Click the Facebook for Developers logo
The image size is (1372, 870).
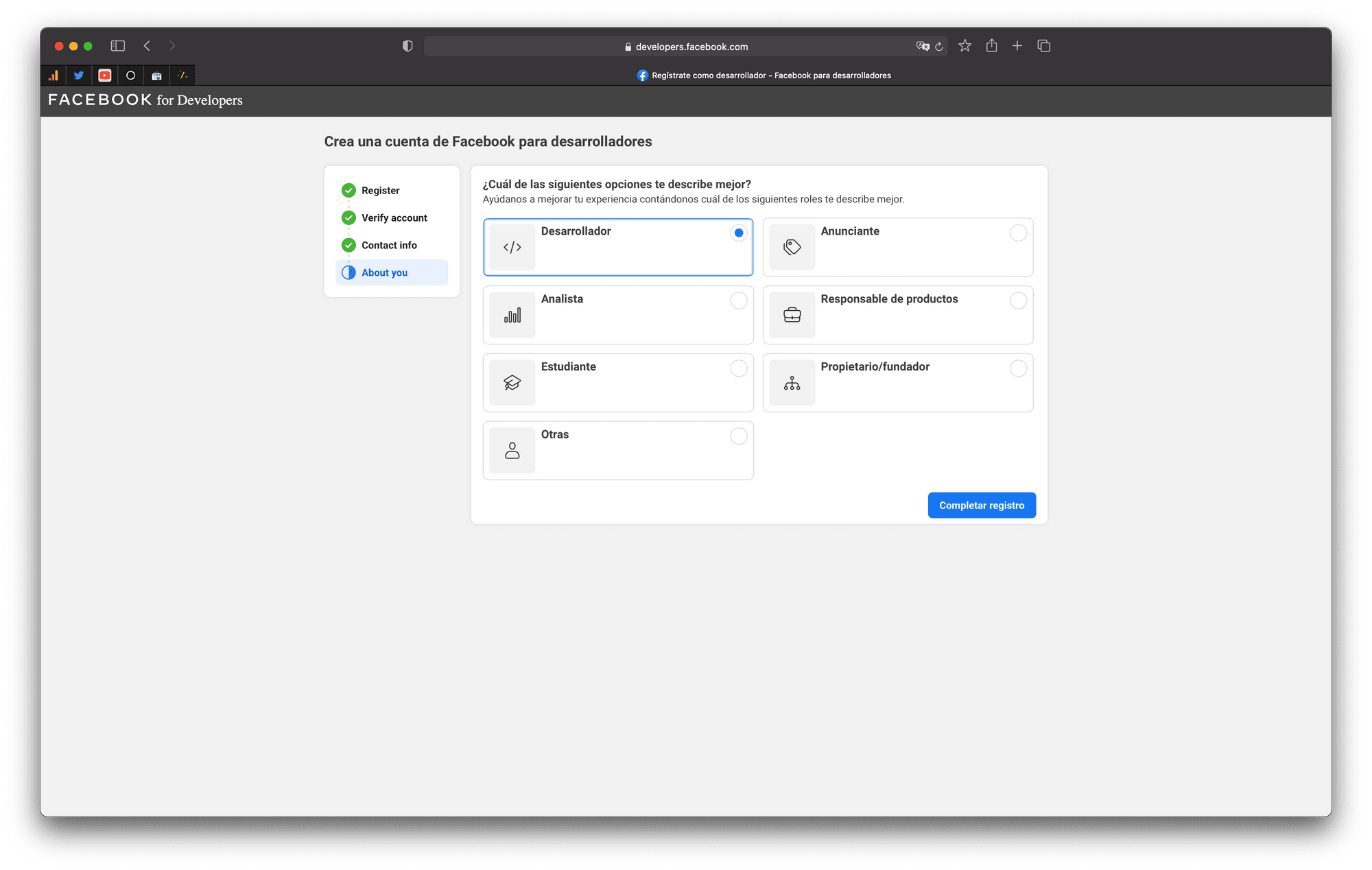145,100
